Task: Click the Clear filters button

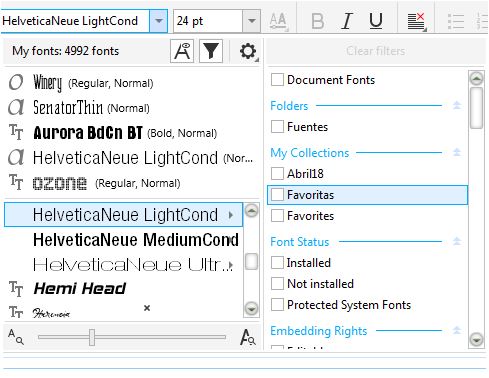Action: (x=375, y=51)
